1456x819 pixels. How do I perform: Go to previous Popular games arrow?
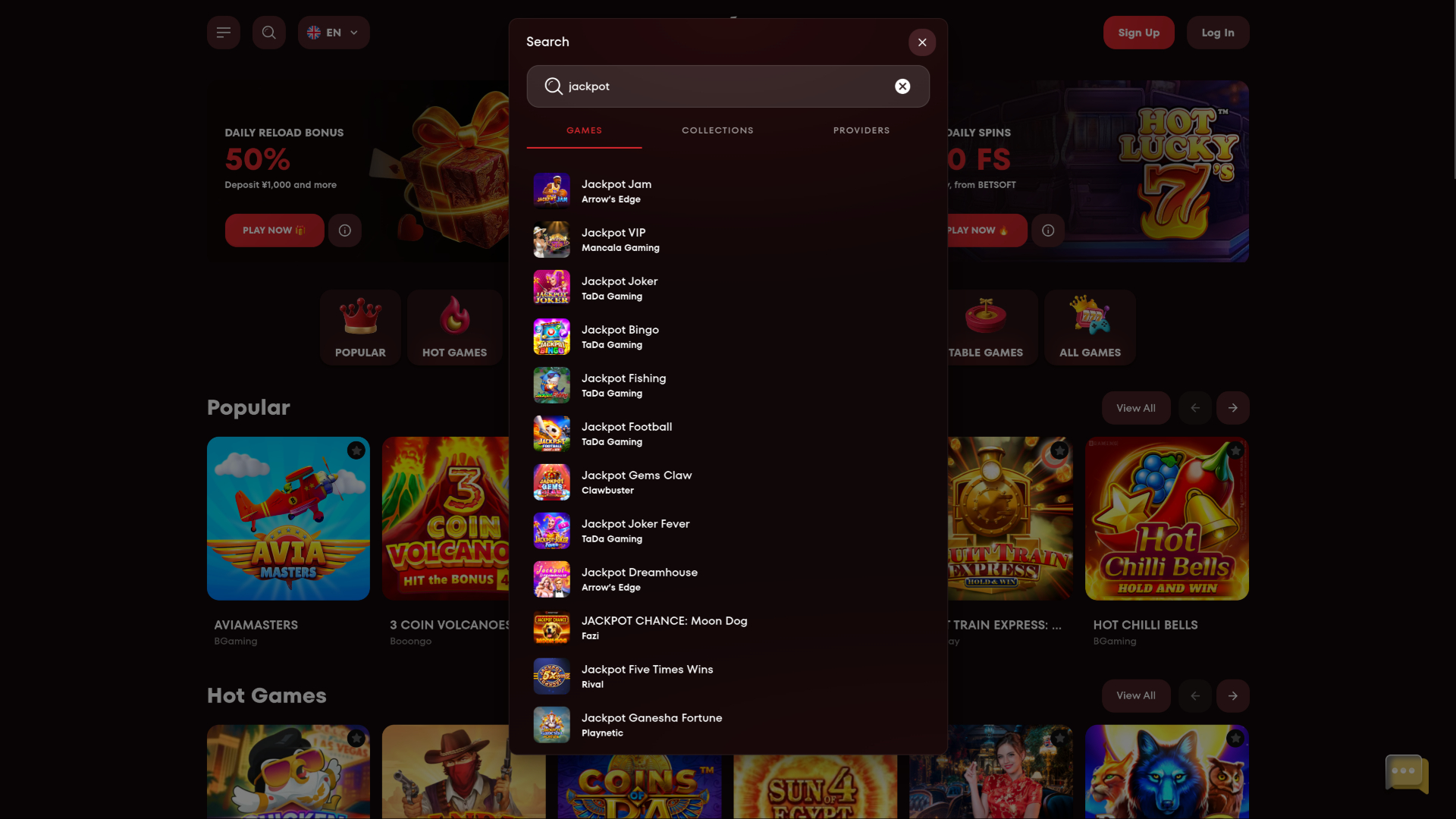click(x=1195, y=408)
